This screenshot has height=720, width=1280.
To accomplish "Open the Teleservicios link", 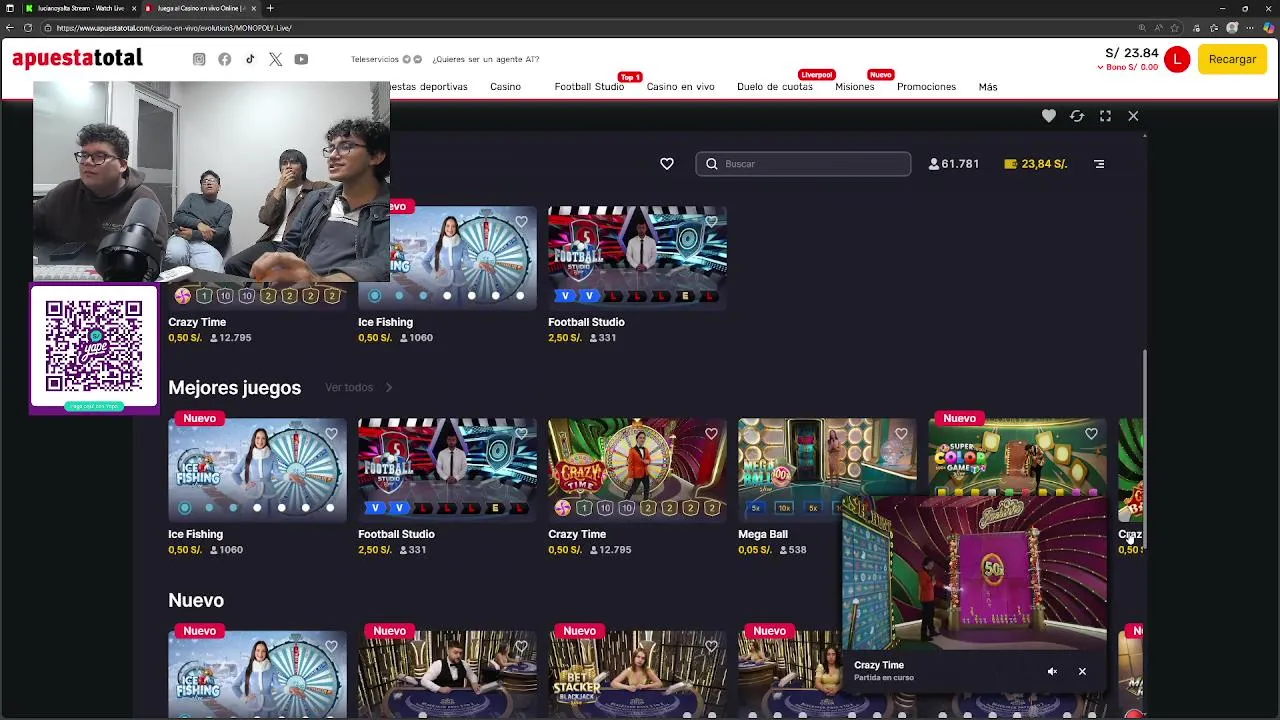I will (x=375, y=59).
